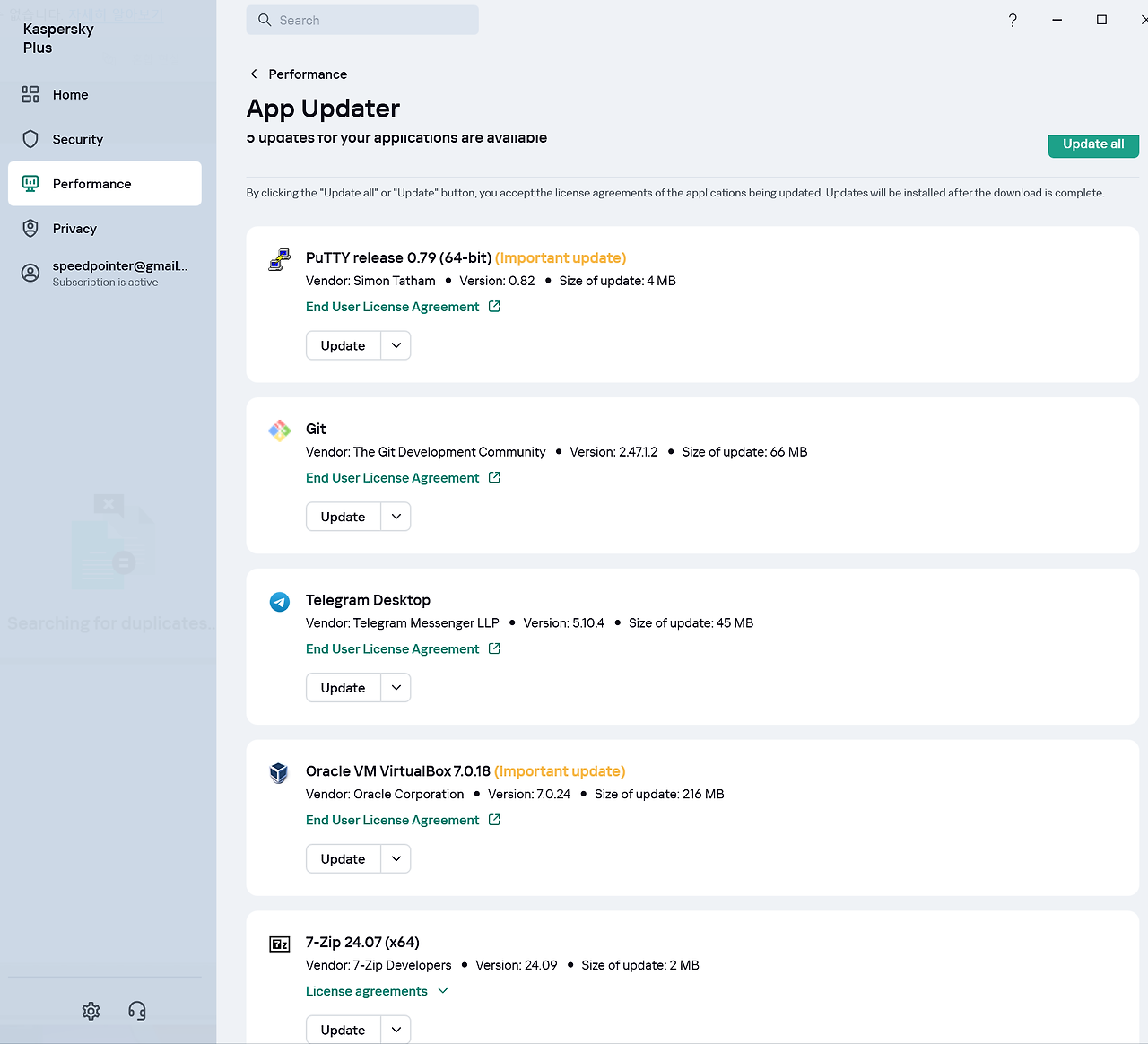Image resolution: width=1148 pixels, height=1044 pixels.
Task: Click the Security shield icon
Action: (x=30, y=139)
